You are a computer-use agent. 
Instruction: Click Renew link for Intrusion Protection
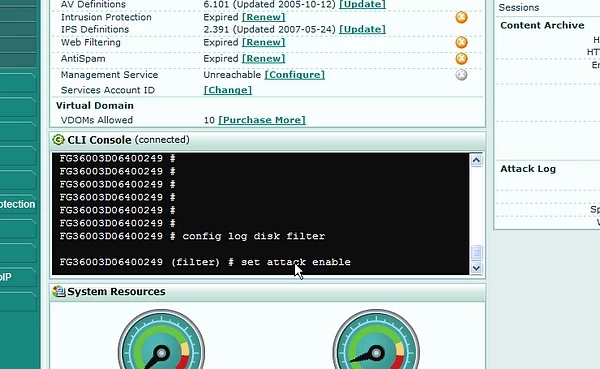[264, 17]
